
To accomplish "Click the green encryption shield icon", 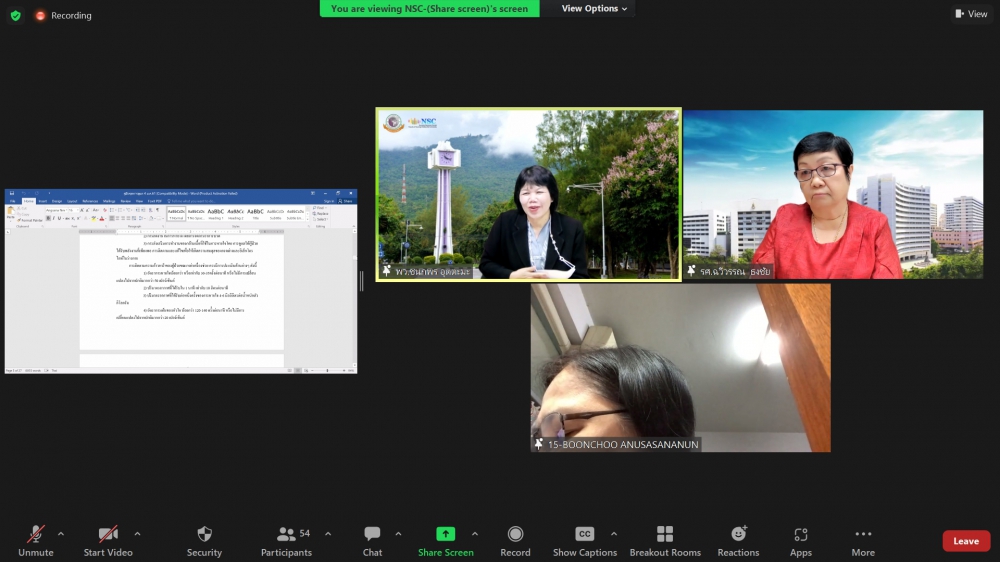I will [15, 15].
